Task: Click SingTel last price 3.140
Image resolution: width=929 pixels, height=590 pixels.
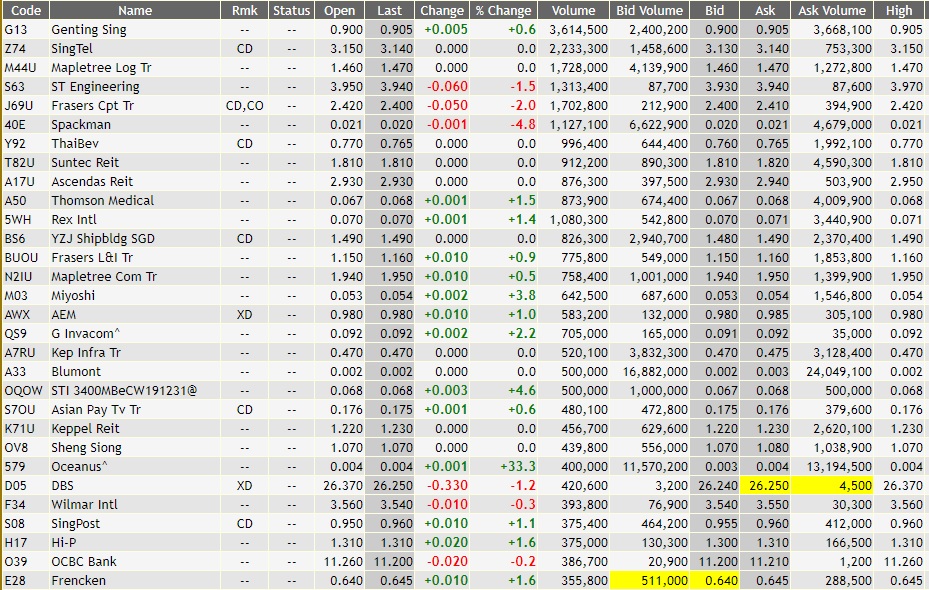Action: point(396,49)
